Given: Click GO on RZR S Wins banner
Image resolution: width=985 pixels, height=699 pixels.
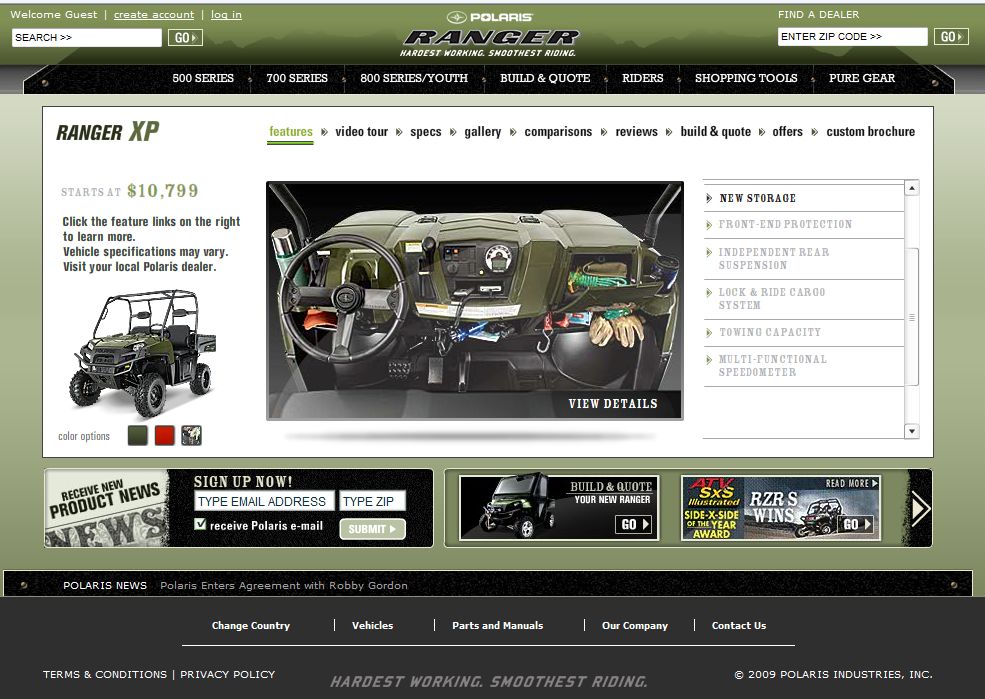Looking at the screenshot, I should tap(855, 524).
